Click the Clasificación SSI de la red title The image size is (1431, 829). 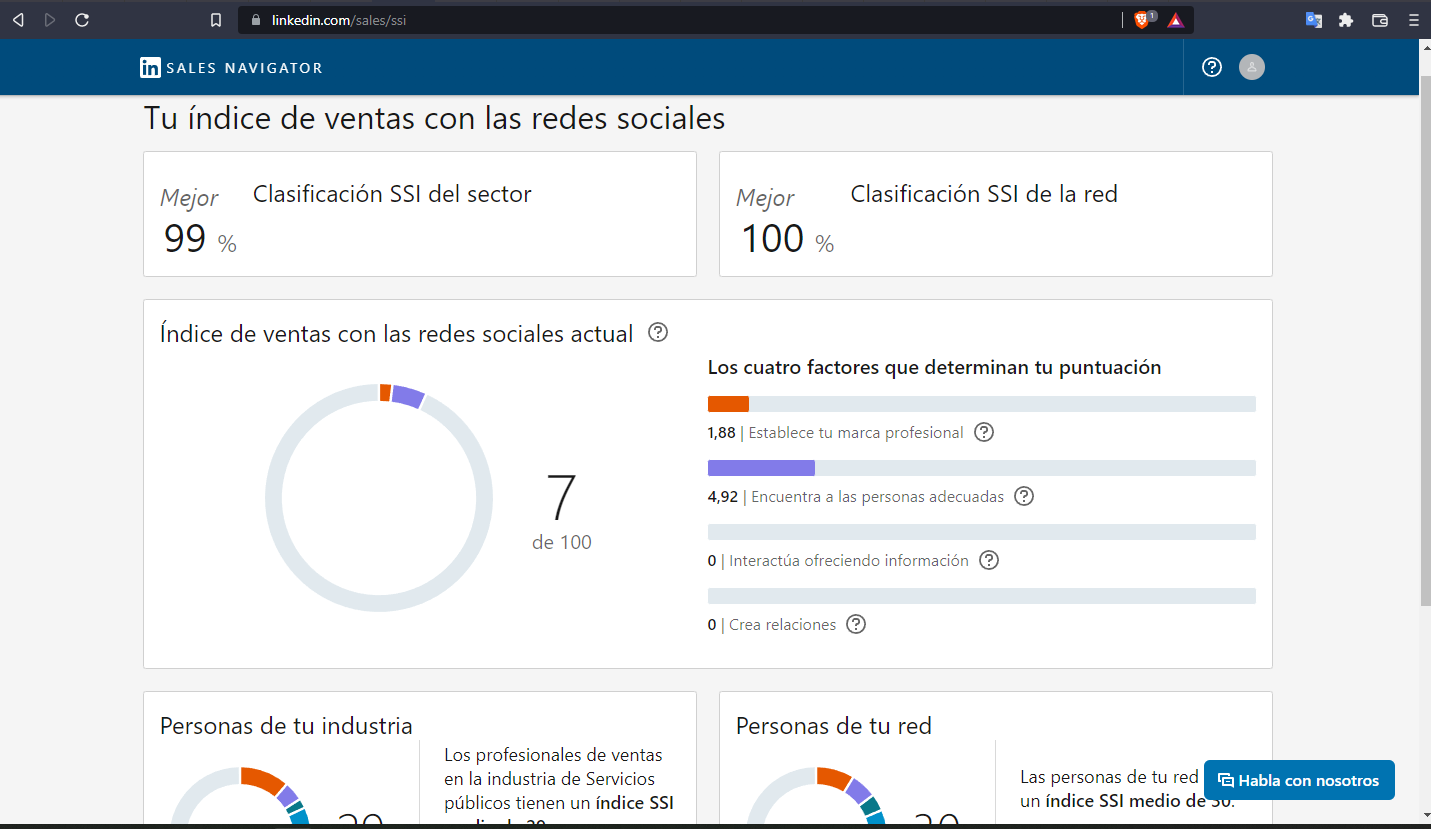(984, 194)
